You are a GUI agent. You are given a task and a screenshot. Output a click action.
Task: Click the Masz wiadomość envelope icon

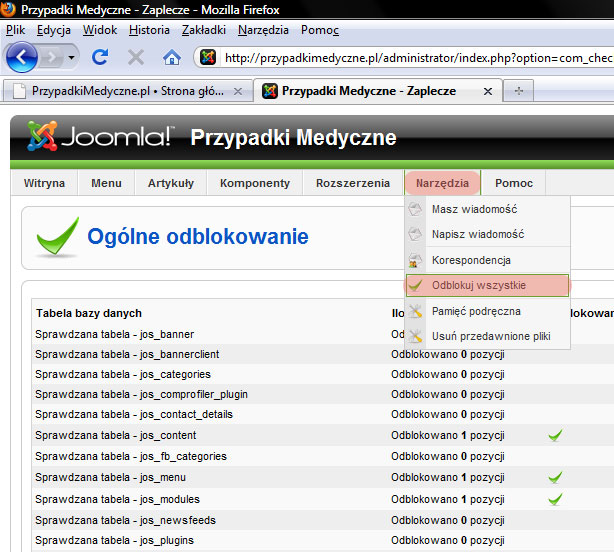pos(415,209)
